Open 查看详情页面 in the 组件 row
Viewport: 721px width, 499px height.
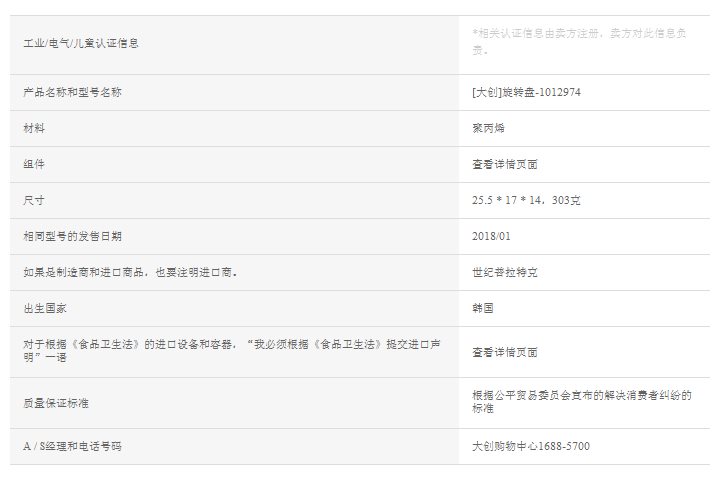click(505, 164)
